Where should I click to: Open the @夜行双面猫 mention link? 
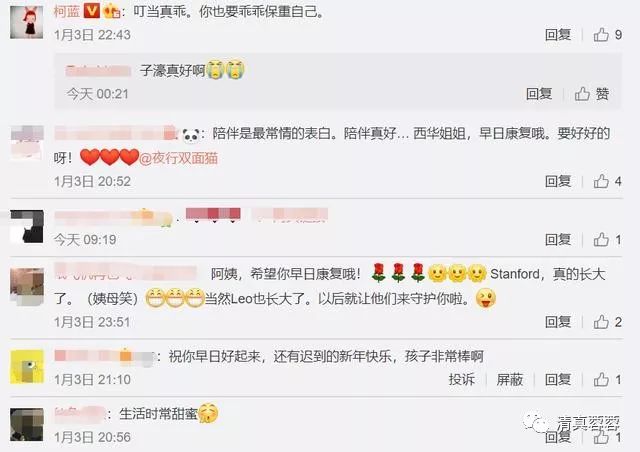(178, 158)
